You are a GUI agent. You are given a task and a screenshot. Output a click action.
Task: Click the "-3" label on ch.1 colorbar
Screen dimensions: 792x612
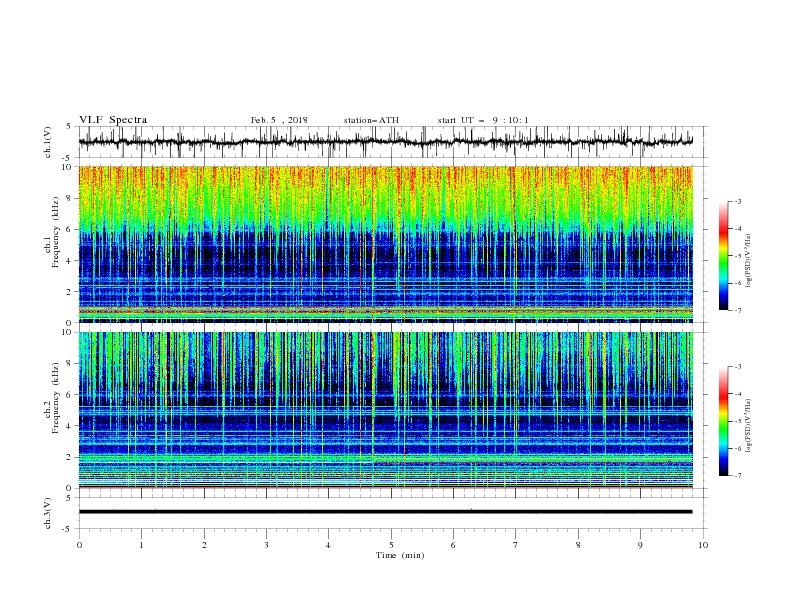(x=737, y=201)
